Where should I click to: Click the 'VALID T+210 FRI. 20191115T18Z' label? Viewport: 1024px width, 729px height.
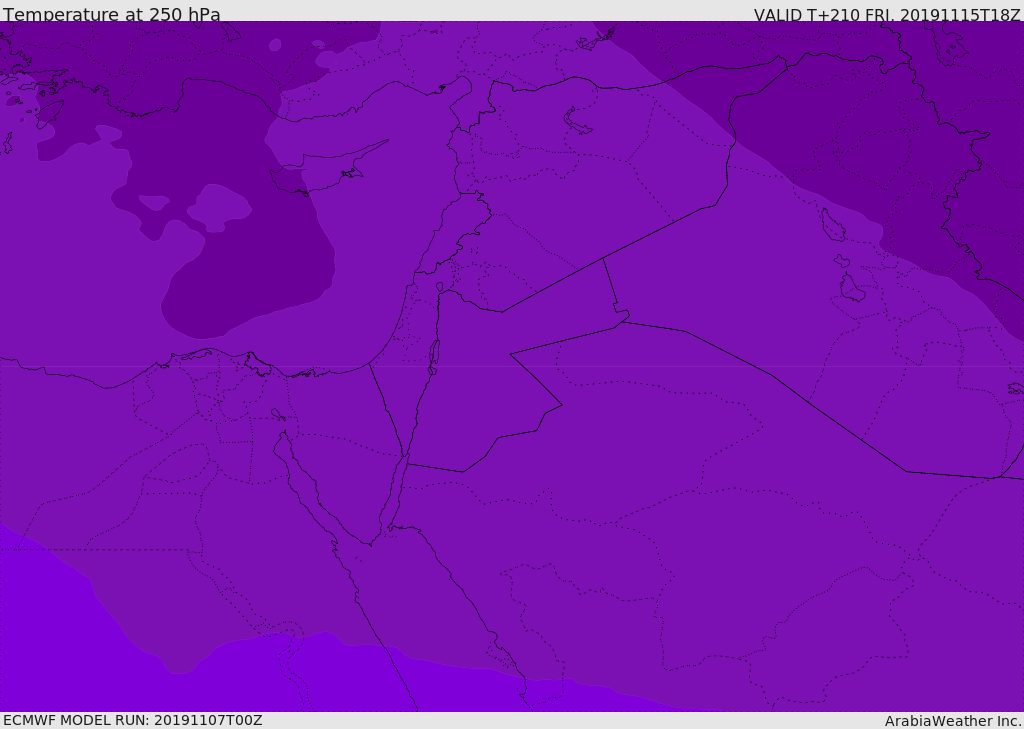887,14
